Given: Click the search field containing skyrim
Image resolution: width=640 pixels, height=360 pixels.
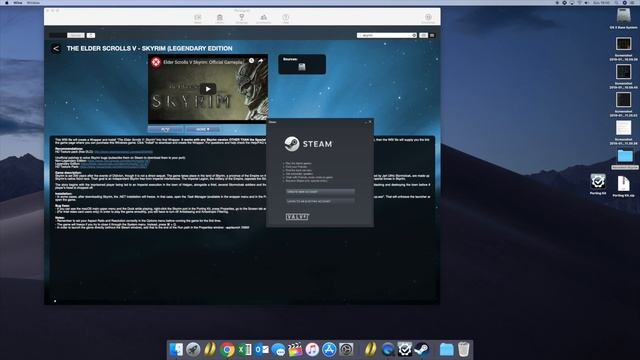Looking at the screenshot, I should coord(386,36).
